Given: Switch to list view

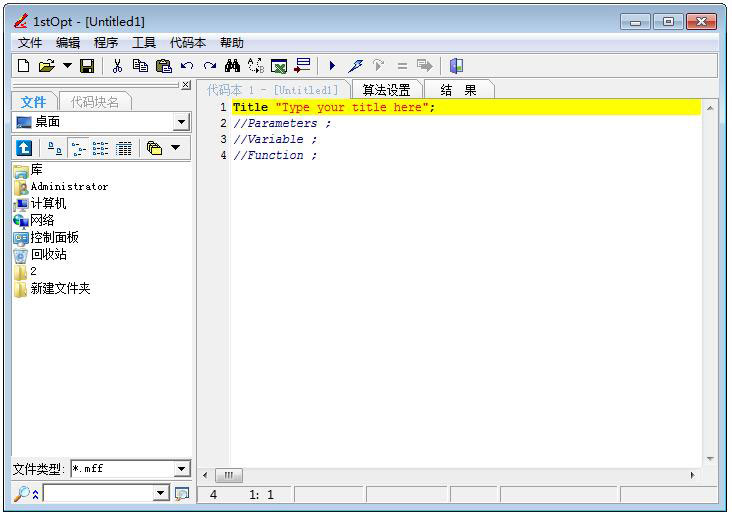Looking at the screenshot, I should (100, 148).
